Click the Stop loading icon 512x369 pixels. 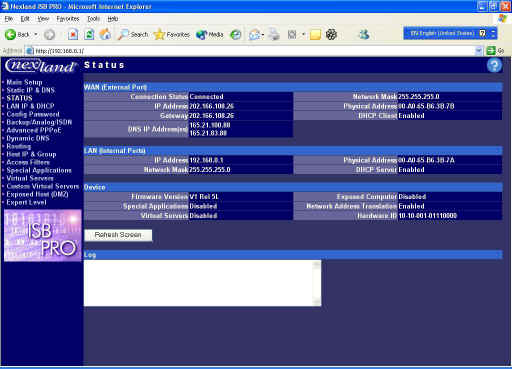tap(73, 34)
